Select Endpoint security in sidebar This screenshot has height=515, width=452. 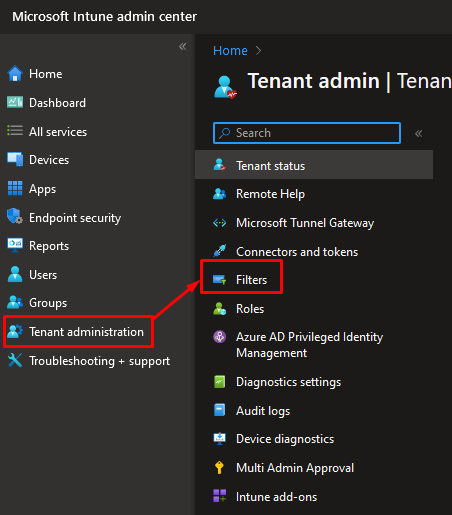[x=75, y=218]
